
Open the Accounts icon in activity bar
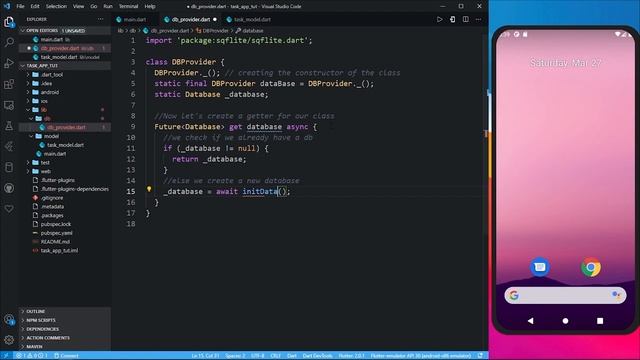9,320
